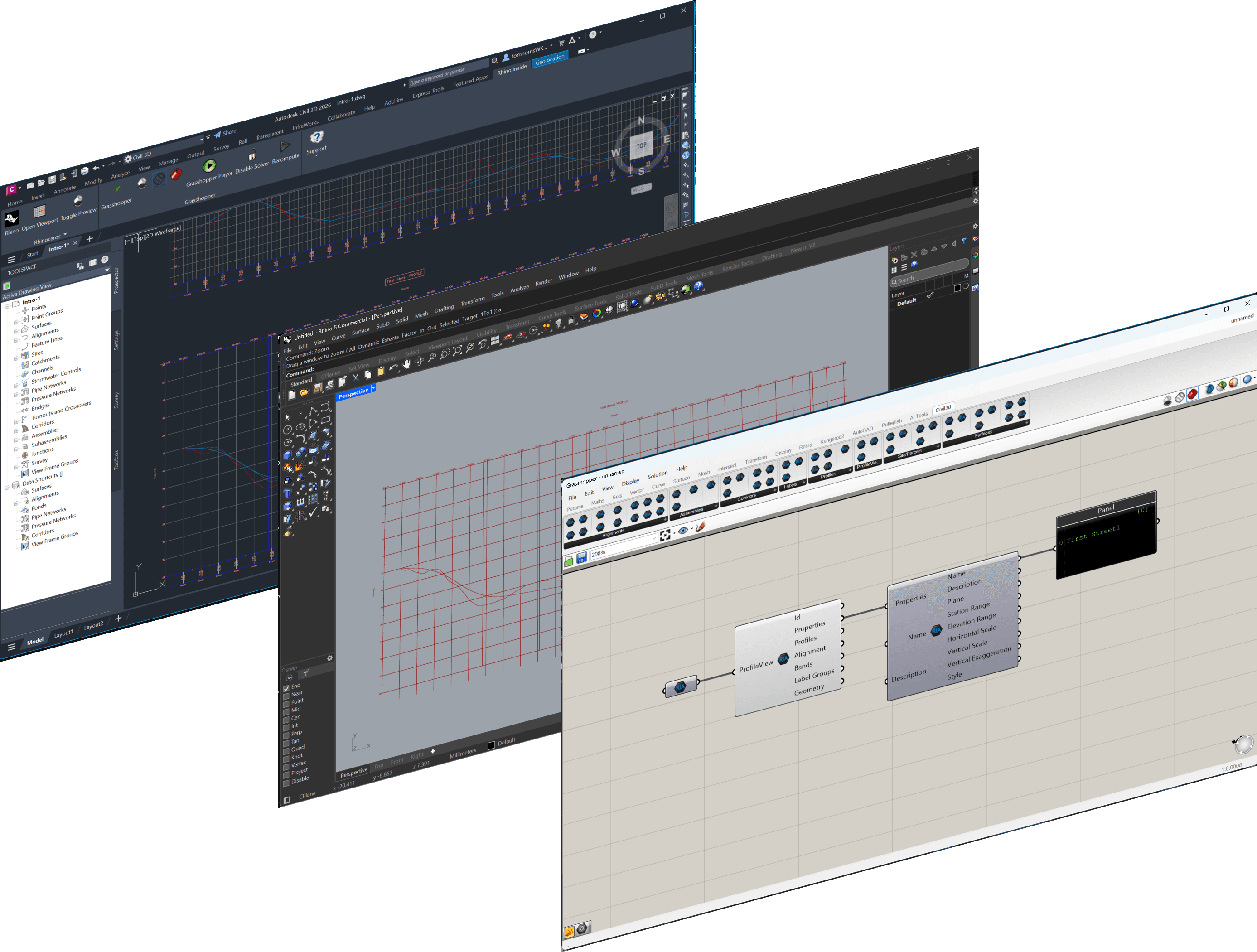The width and height of the screenshot is (1257, 952).
Task: Switch to Rhino Top viewport tab
Action: pyautogui.click(x=378, y=766)
